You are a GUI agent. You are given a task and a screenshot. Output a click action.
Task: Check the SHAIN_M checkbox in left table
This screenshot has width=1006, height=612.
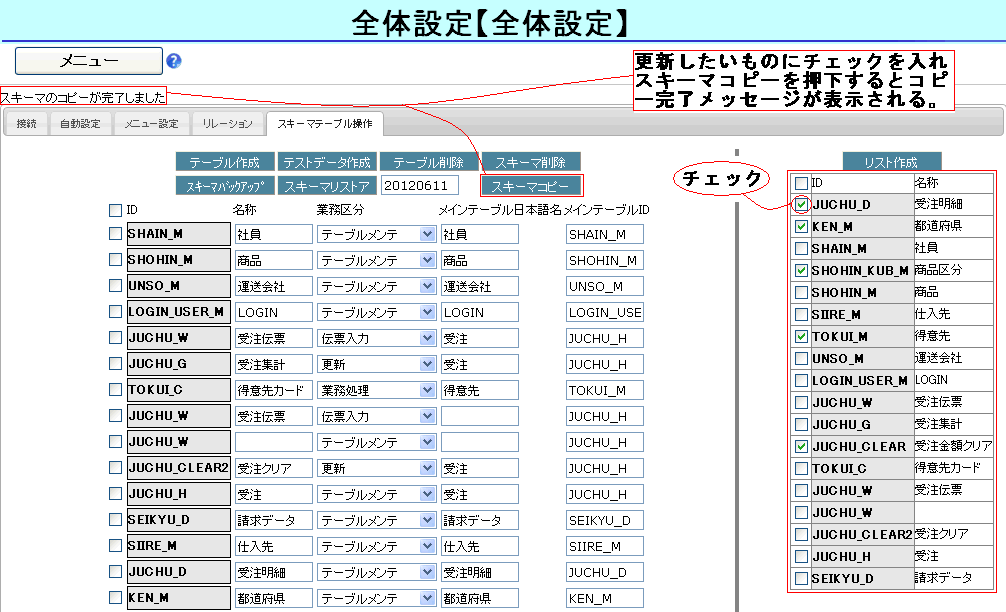coord(115,234)
